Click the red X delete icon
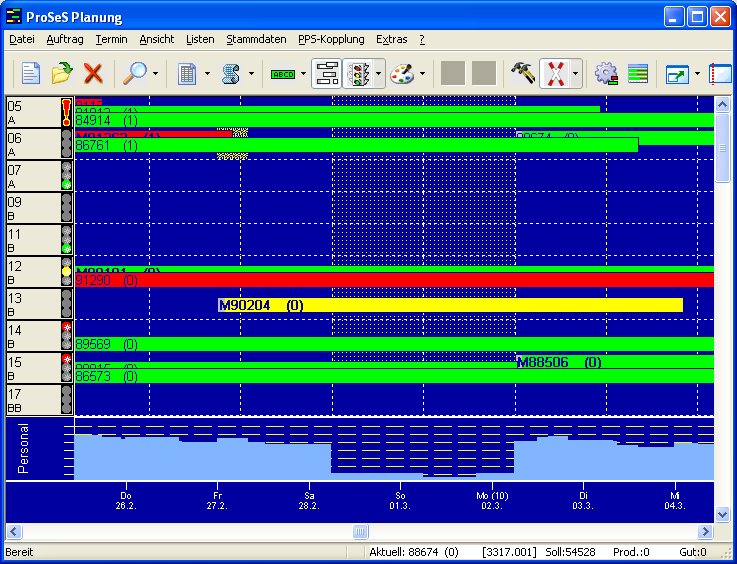Image resolution: width=737 pixels, height=564 pixels. pyautogui.click(x=93, y=73)
